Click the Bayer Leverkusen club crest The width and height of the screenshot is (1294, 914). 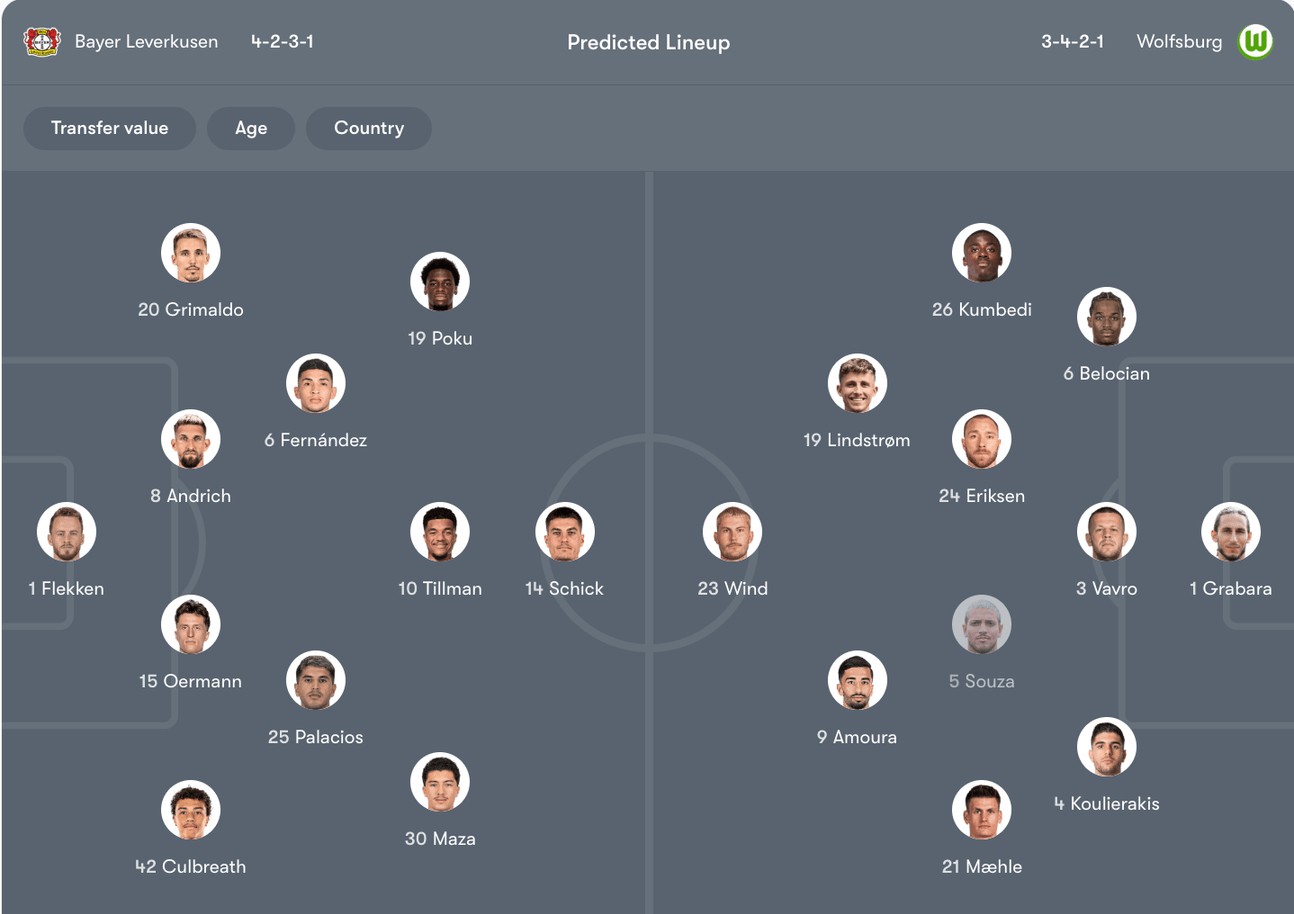point(42,42)
